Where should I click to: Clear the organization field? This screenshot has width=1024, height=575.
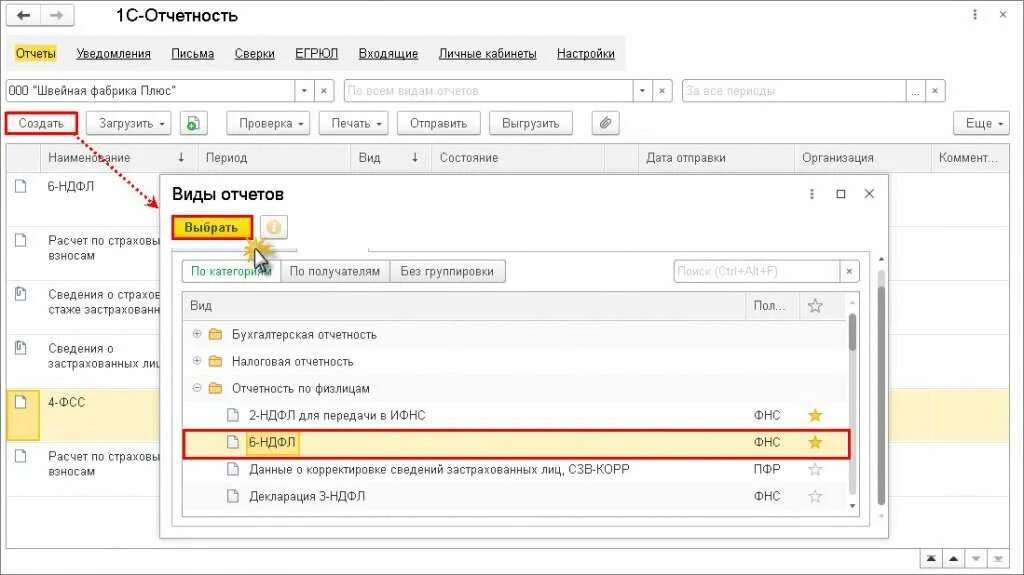(324, 91)
